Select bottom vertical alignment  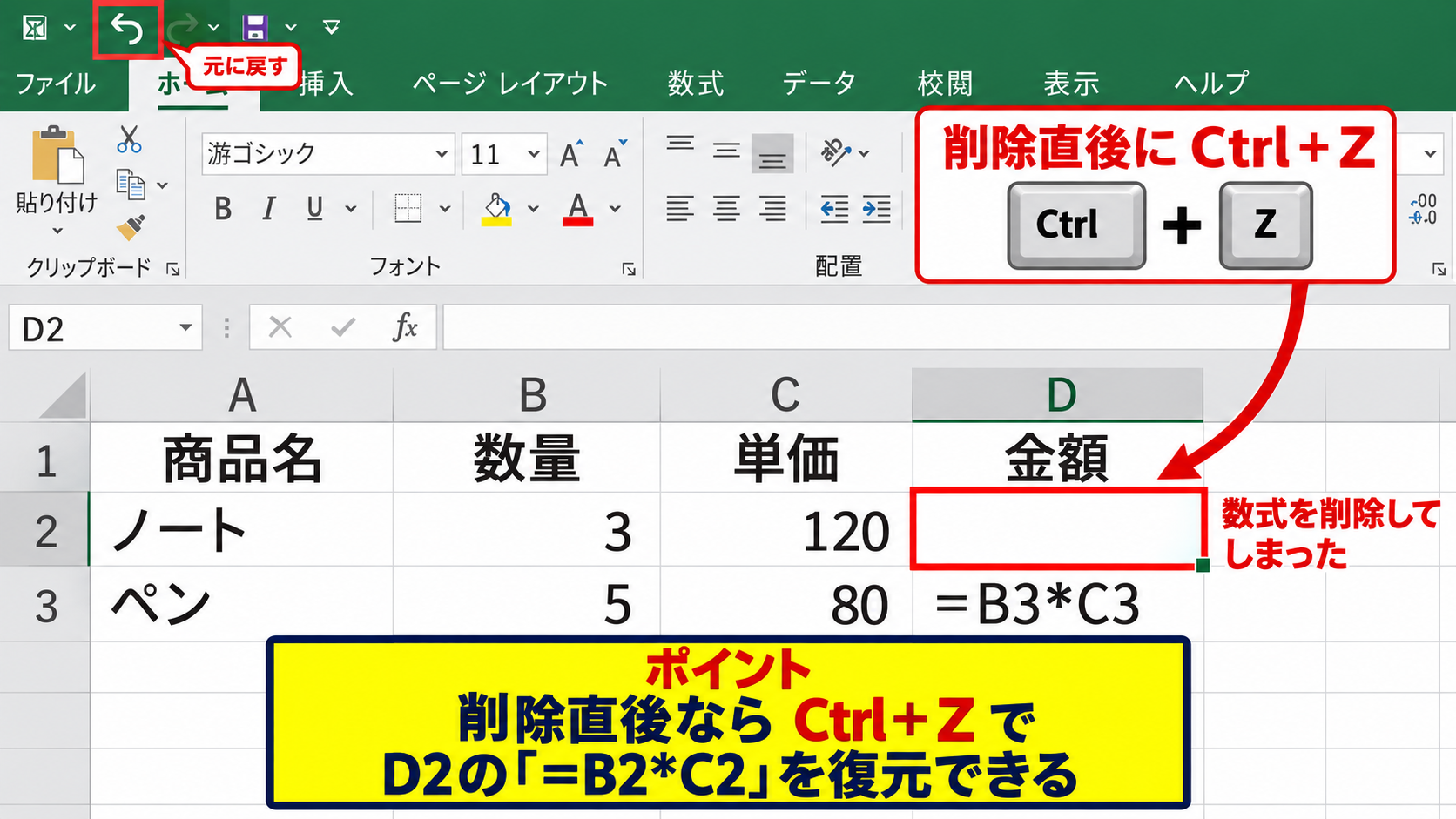pyautogui.click(x=772, y=154)
